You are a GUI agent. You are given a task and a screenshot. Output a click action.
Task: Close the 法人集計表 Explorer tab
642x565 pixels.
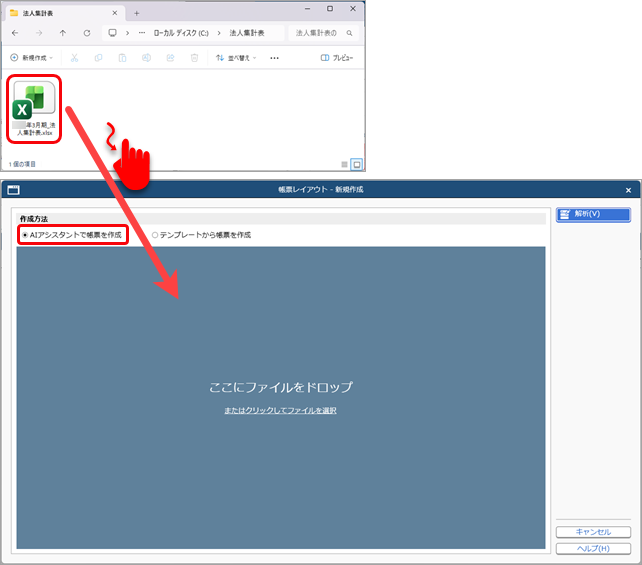click(115, 13)
